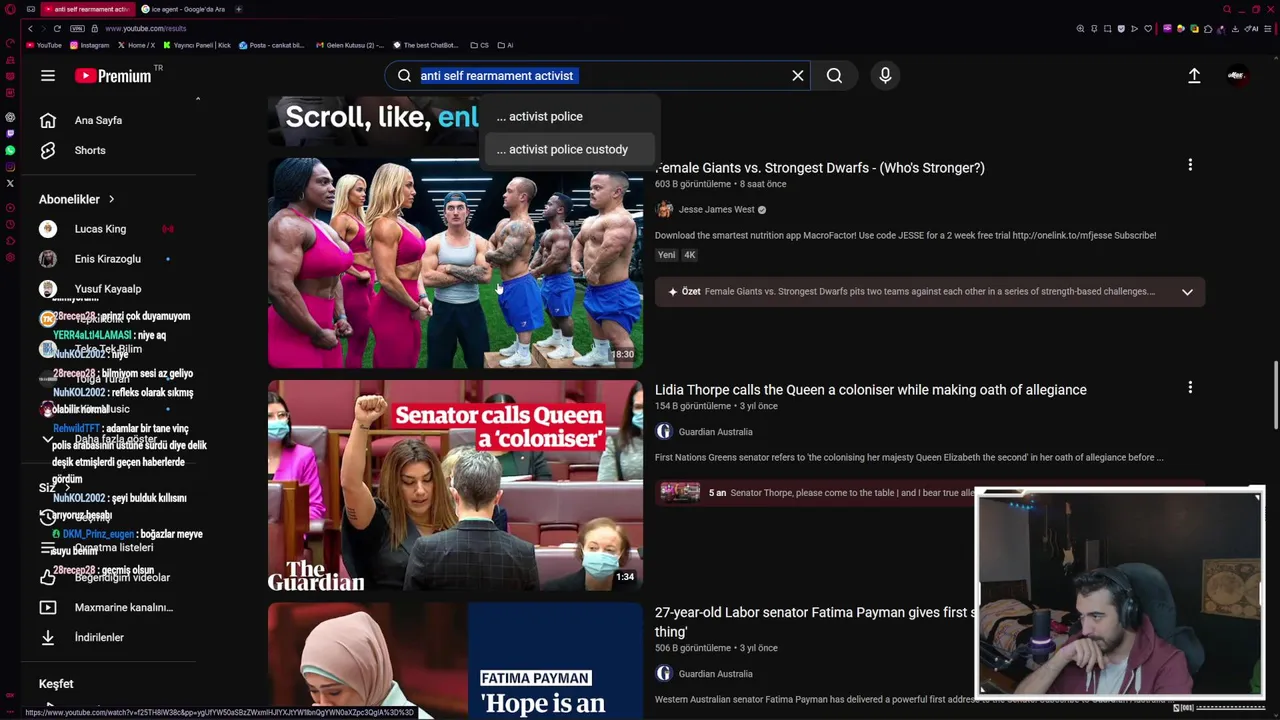Open a new tab with plus button

238,9
